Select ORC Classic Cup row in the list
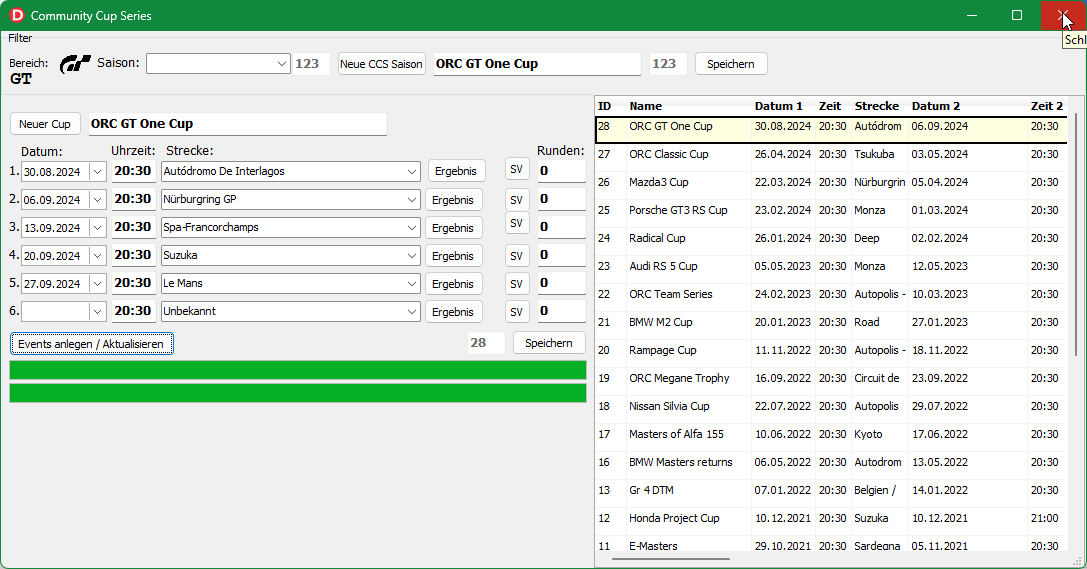 [669, 154]
